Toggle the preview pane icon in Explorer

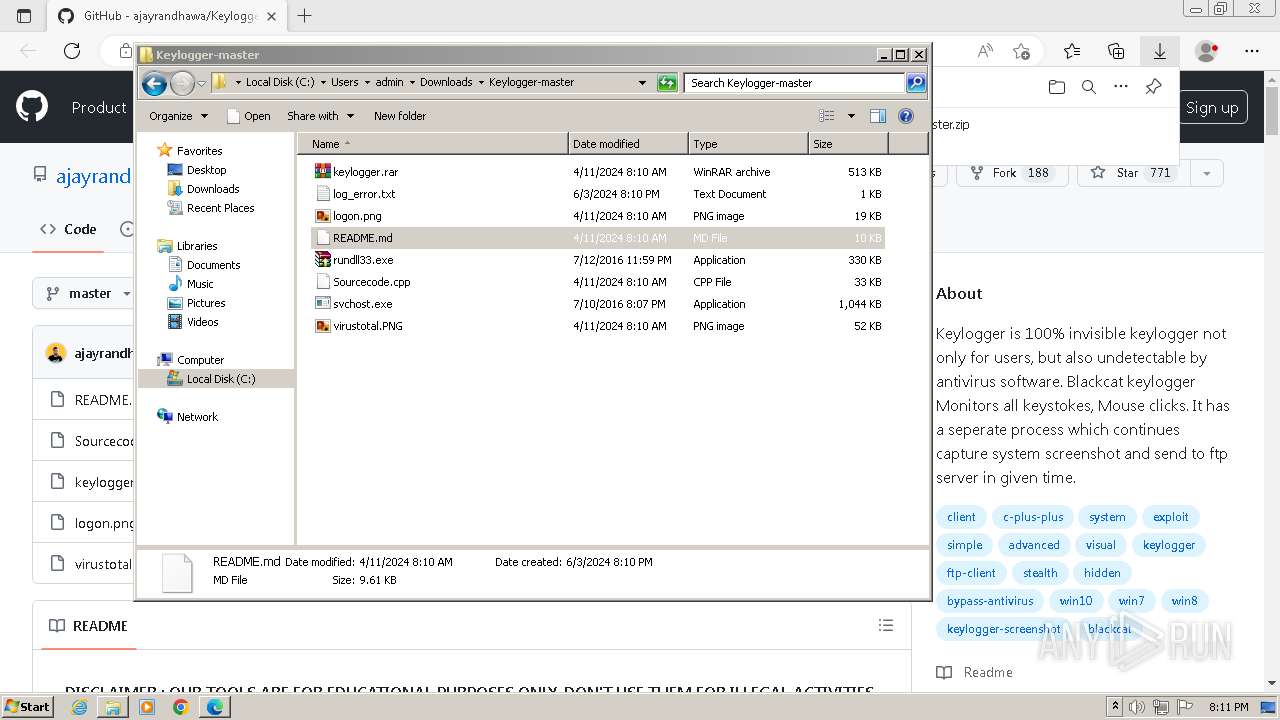[x=877, y=116]
